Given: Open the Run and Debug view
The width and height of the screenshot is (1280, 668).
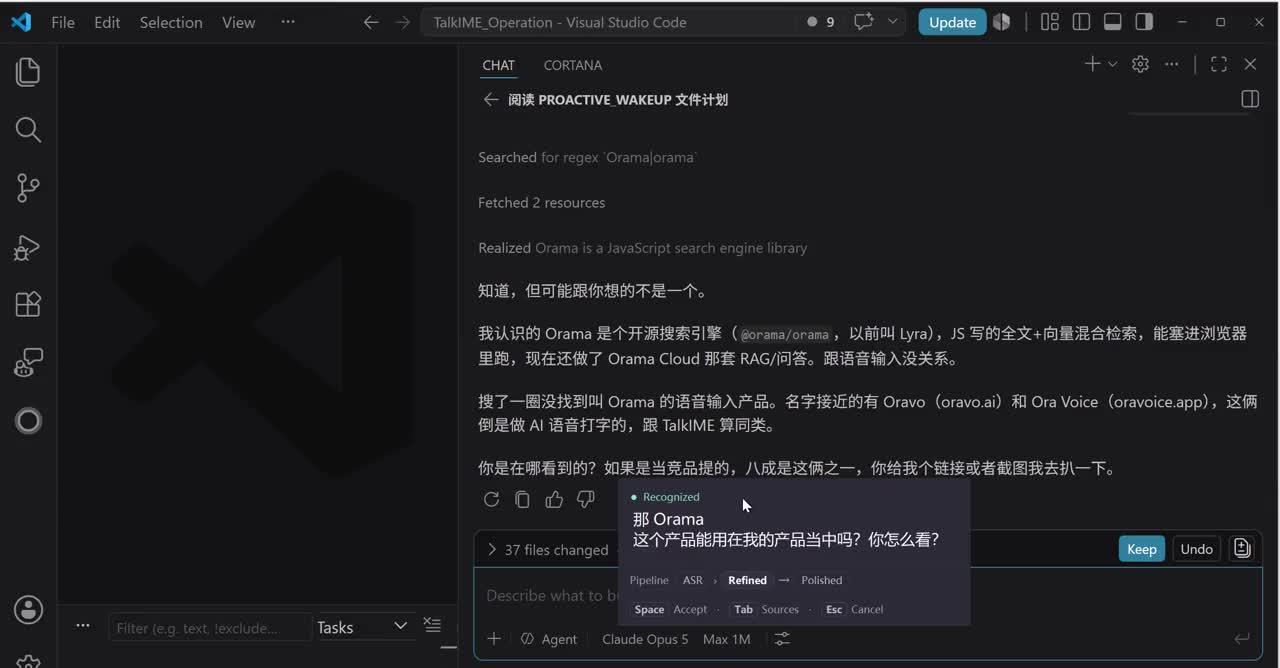Looking at the screenshot, I should [28, 246].
